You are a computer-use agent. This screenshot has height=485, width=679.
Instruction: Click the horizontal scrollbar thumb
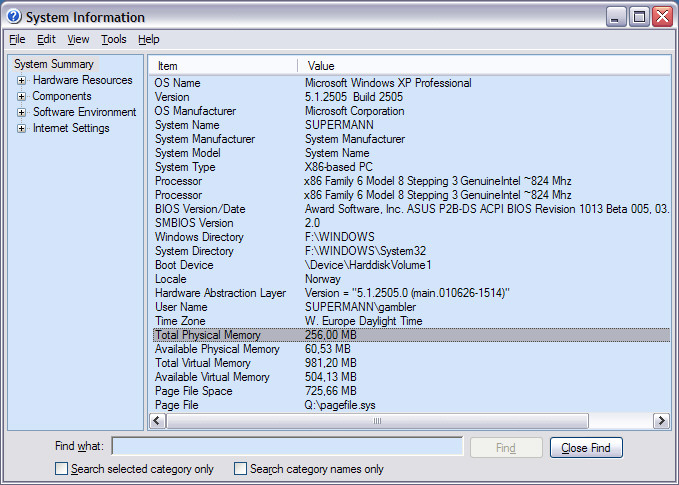point(377,420)
